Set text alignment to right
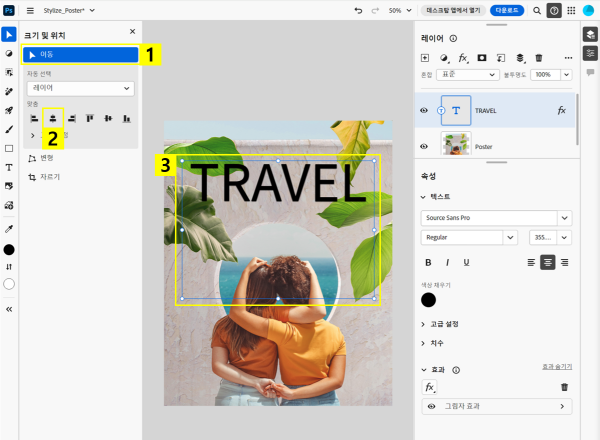600x440 pixels. pyautogui.click(x=564, y=262)
